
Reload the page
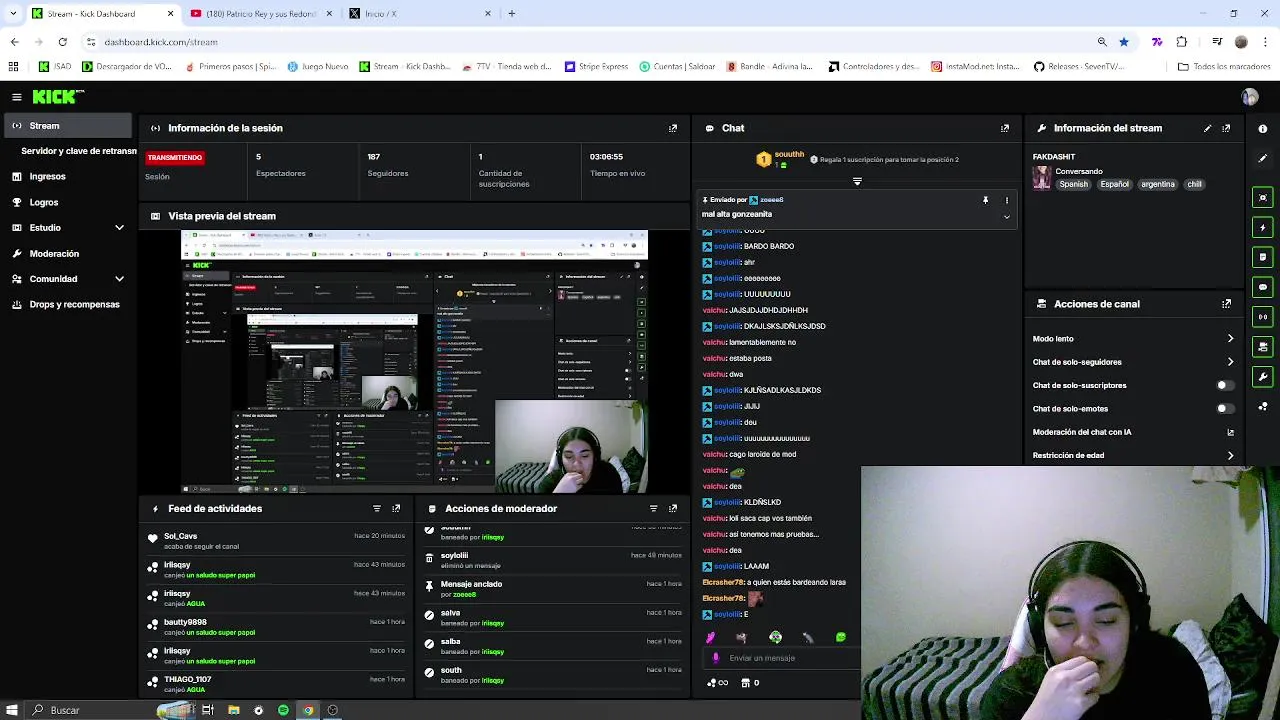coord(62,42)
